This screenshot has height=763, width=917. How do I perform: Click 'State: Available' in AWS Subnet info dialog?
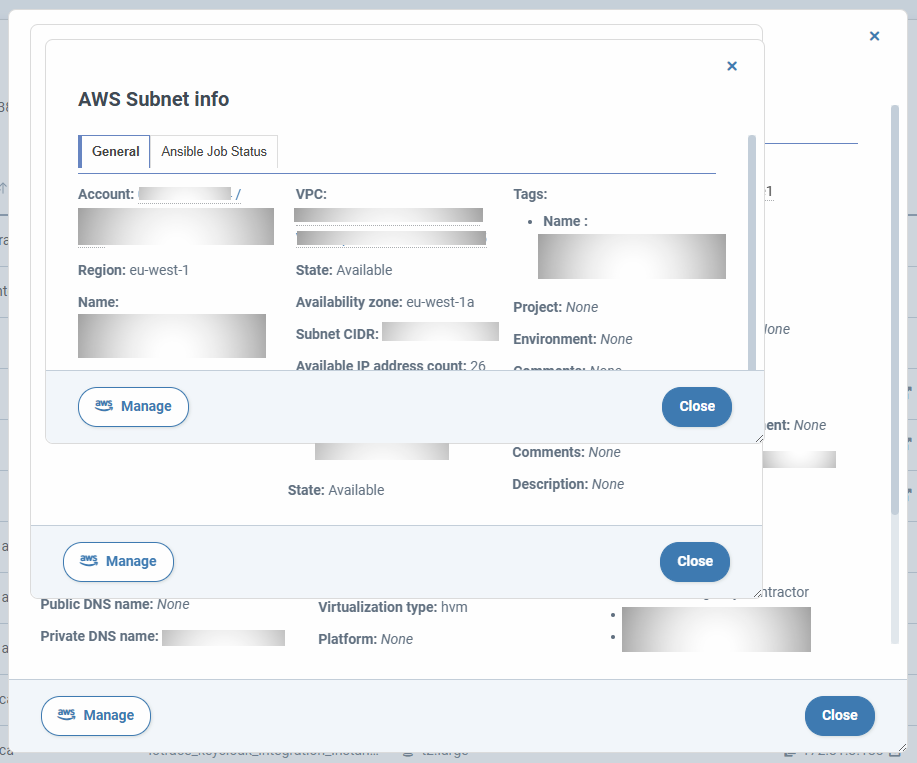(x=344, y=270)
